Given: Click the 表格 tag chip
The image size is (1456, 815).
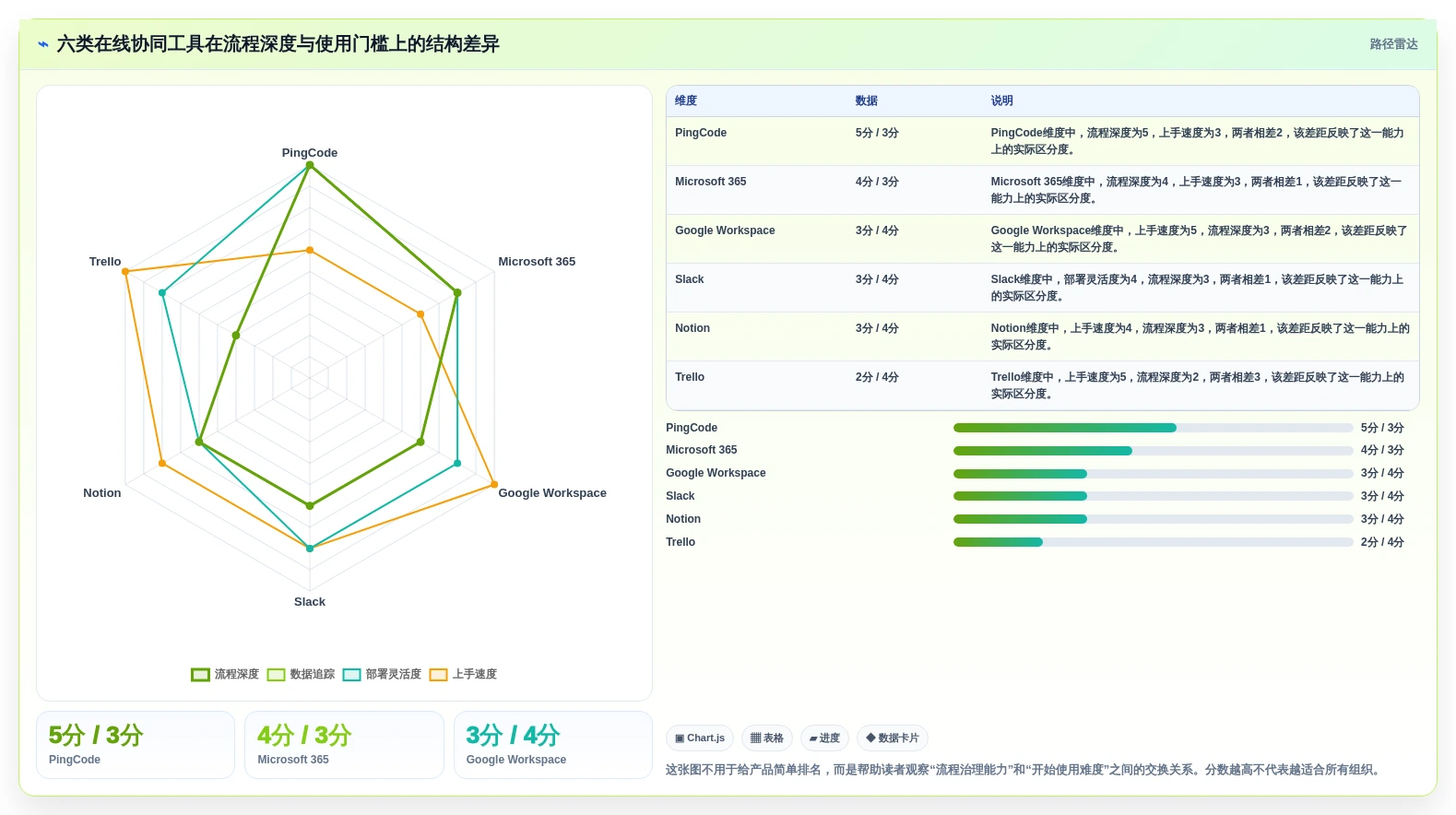Looking at the screenshot, I should tap(767, 738).
